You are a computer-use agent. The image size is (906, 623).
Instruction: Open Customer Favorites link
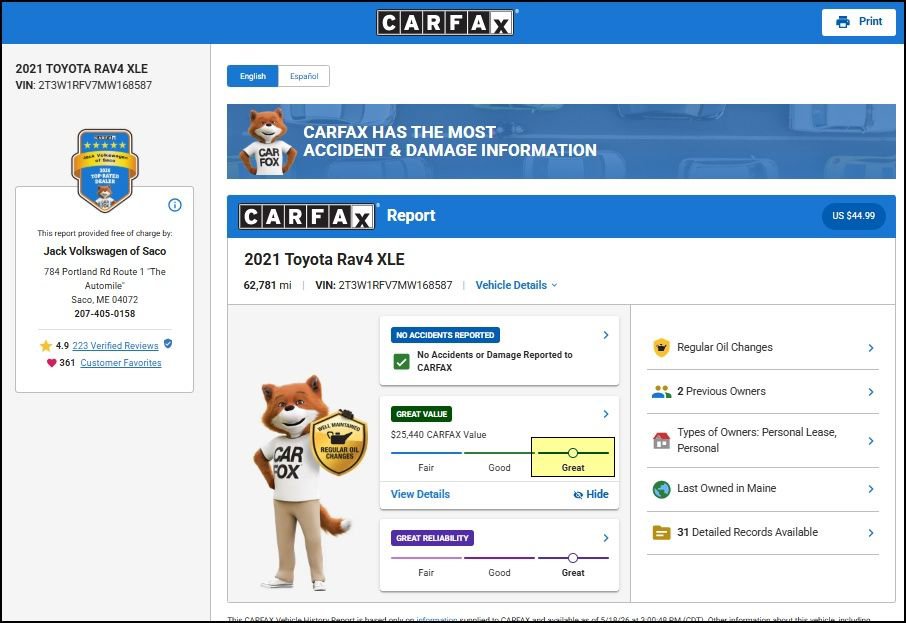pyautogui.click(x=121, y=363)
